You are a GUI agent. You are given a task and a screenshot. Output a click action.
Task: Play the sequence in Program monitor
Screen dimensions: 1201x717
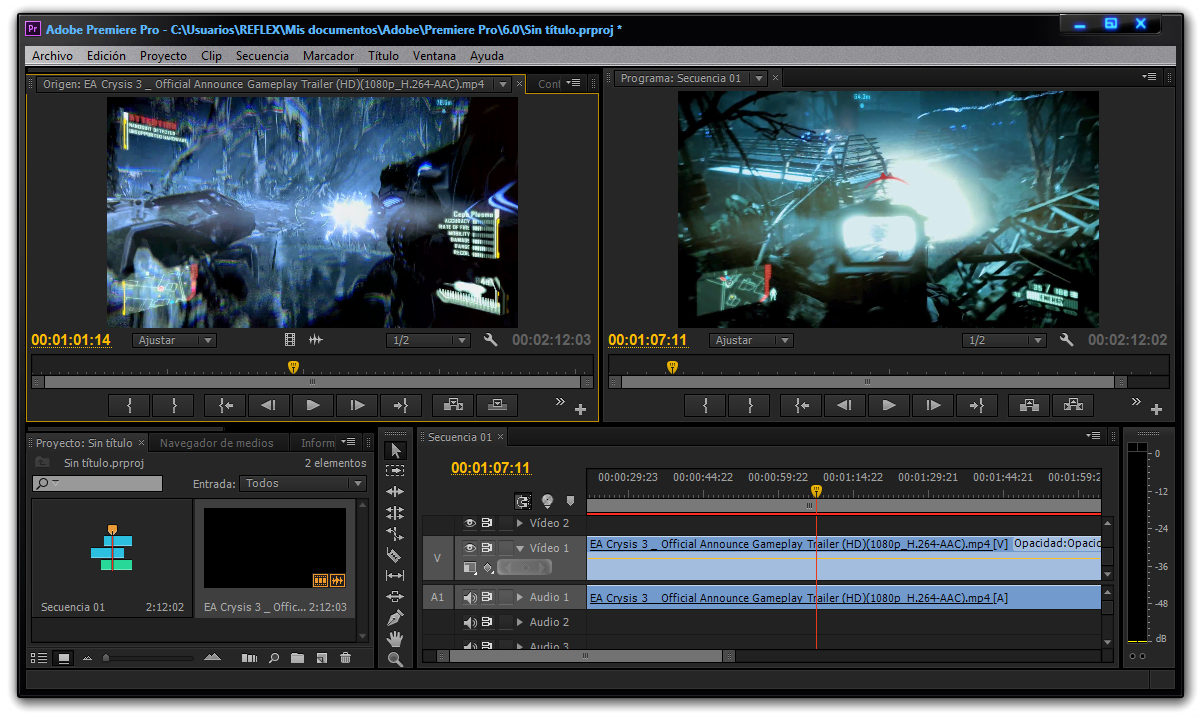pos(889,405)
